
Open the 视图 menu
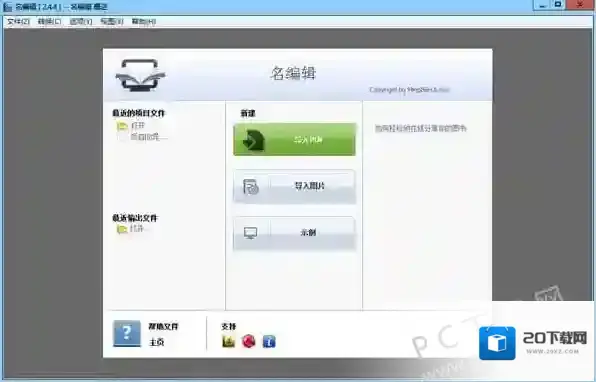tap(112, 22)
